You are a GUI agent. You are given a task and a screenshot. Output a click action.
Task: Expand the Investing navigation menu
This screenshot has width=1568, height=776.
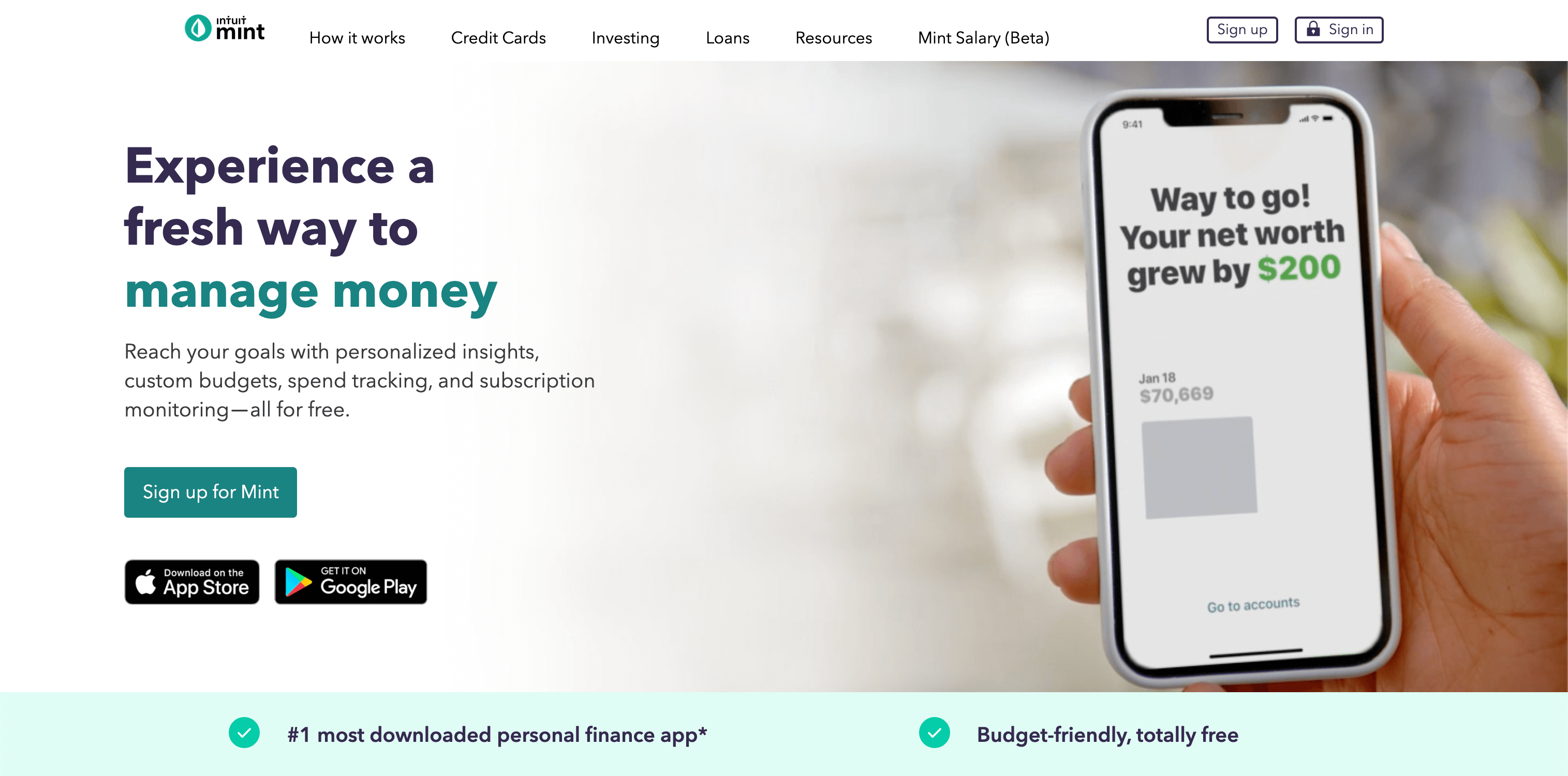(x=625, y=37)
